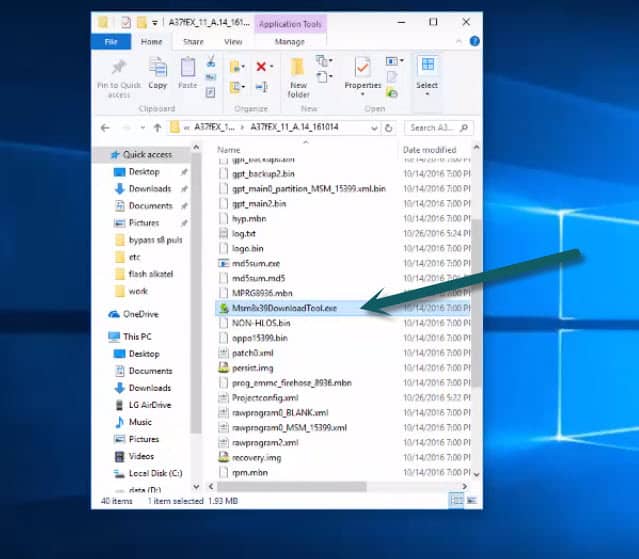The image size is (639, 559).
Task: Click the Refresh button beside address bar
Action: 389,128
